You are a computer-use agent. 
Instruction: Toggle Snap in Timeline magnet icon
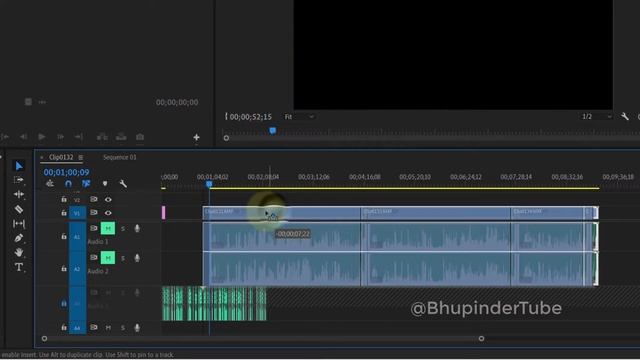point(68,184)
